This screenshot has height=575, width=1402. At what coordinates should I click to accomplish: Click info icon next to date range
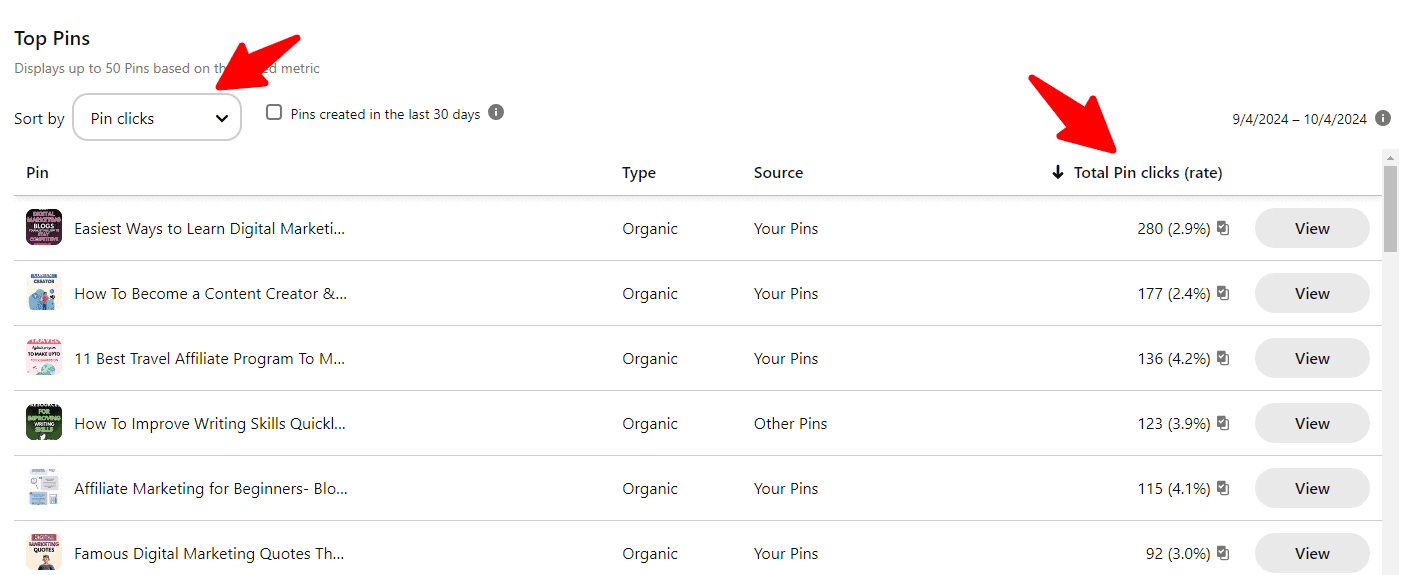click(x=1383, y=118)
